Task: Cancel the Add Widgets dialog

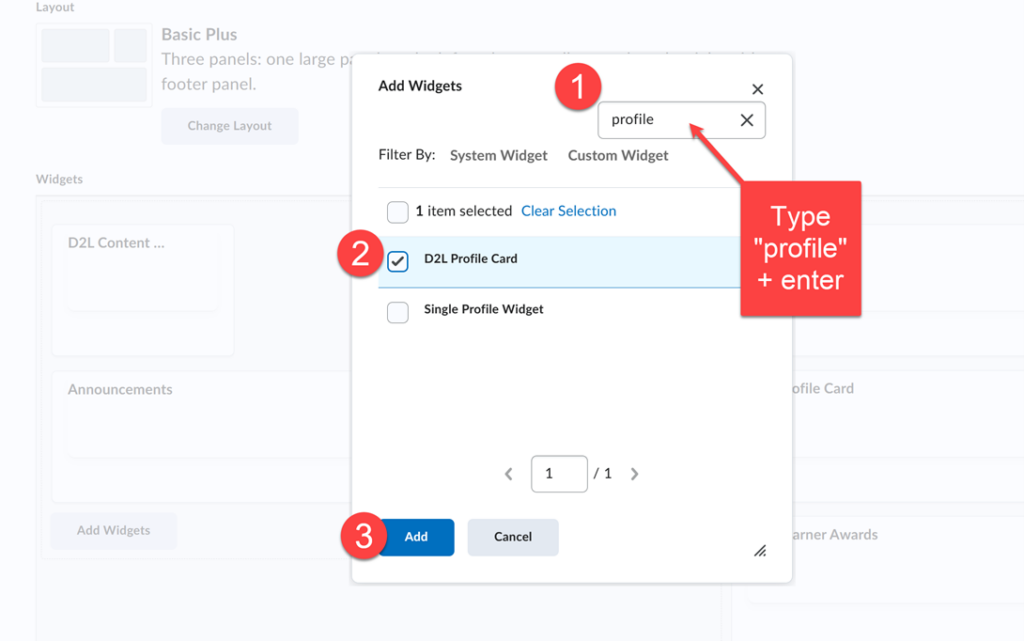Action: tap(513, 537)
